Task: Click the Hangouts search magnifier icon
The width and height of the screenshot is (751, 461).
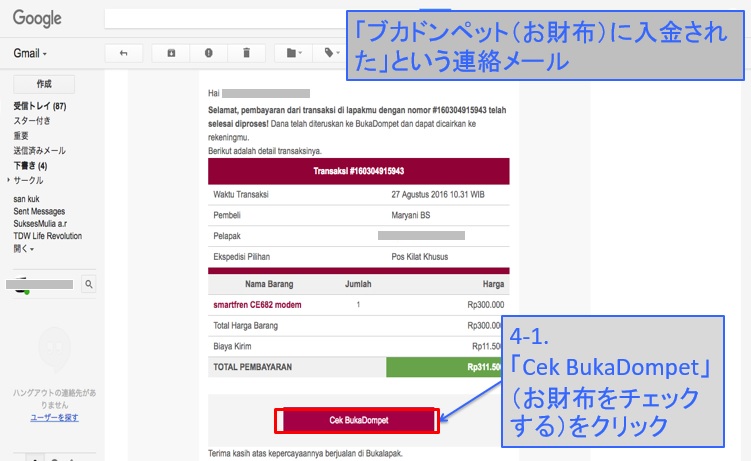Action: point(89,284)
